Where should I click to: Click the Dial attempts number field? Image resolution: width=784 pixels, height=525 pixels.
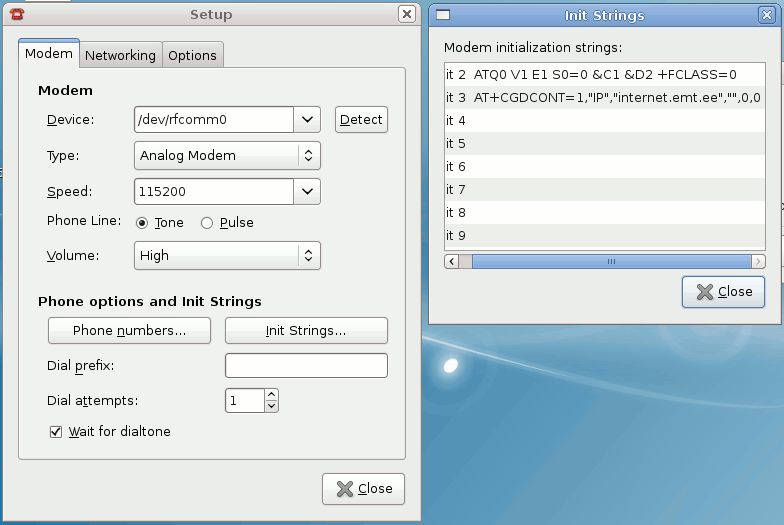[x=244, y=400]
